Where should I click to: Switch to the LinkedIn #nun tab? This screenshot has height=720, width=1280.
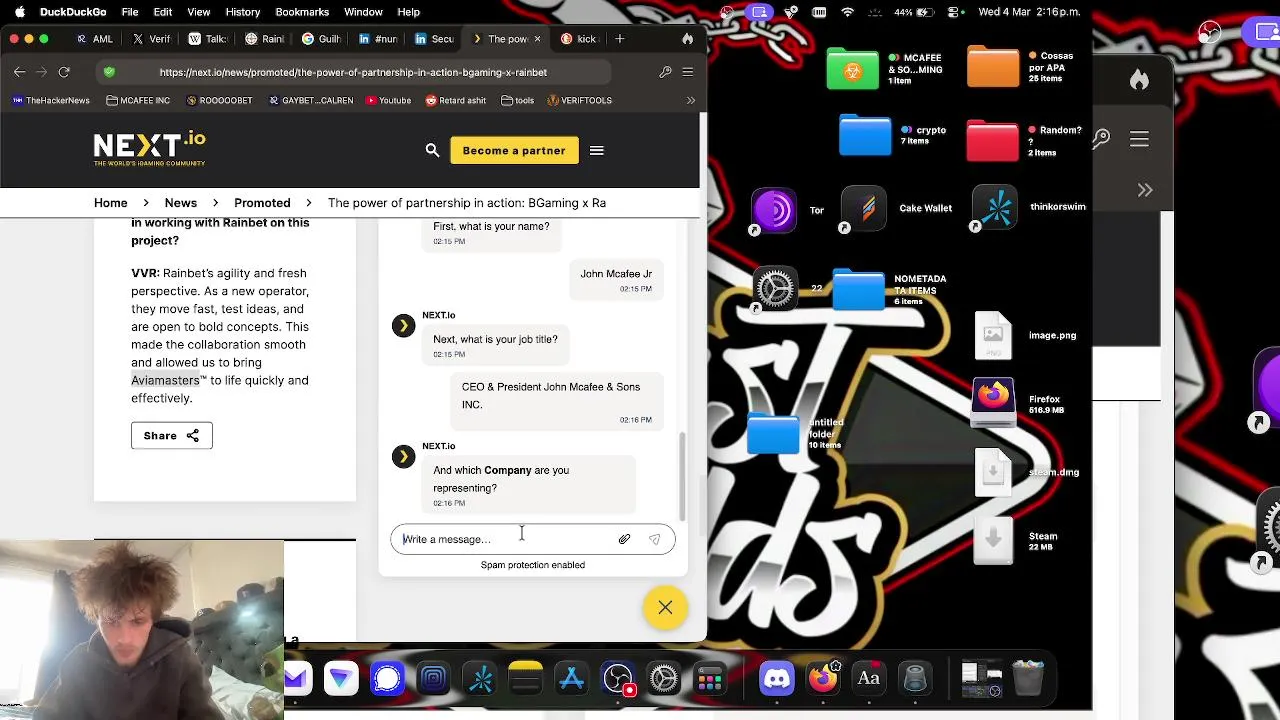(378, 39)
